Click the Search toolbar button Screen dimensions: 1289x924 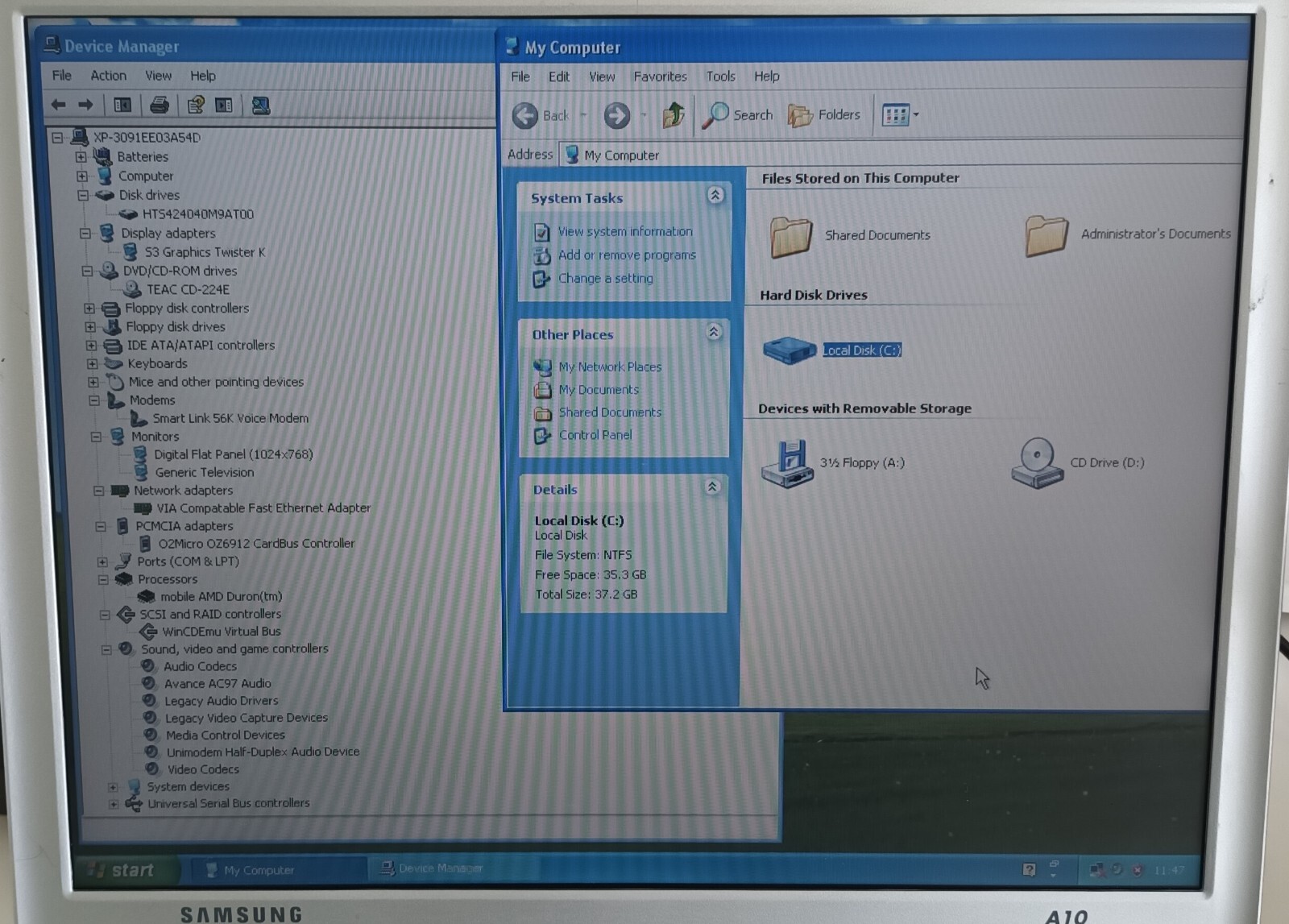[x=737, y=115]
